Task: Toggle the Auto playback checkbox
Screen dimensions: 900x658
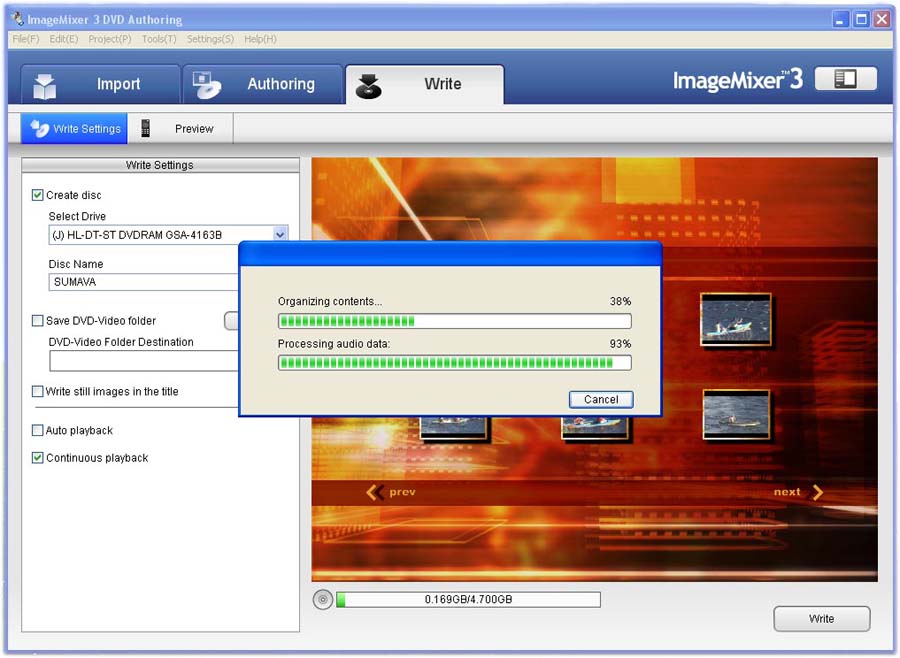Action: point(38,431)
